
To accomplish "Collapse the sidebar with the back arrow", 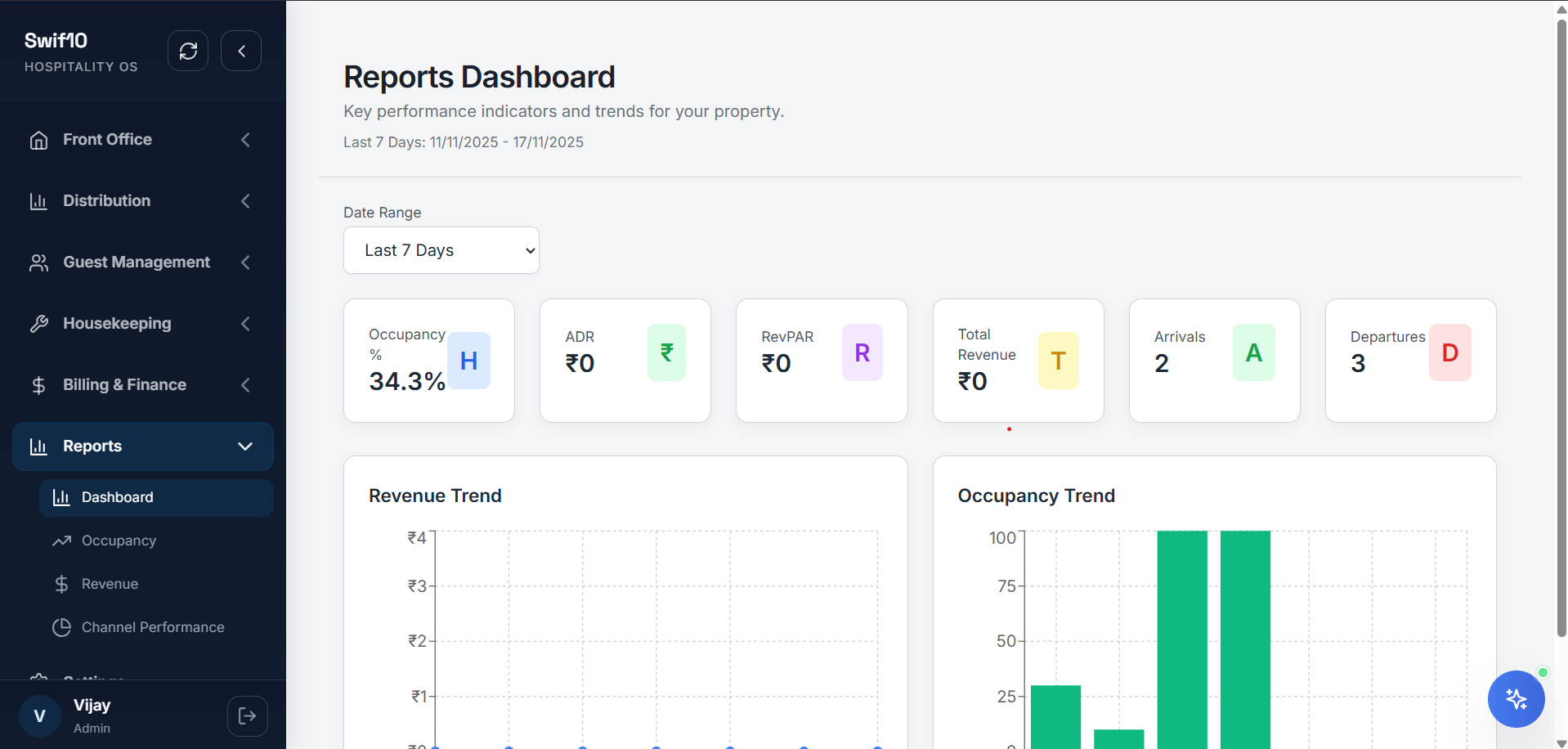I will (241, 52).
